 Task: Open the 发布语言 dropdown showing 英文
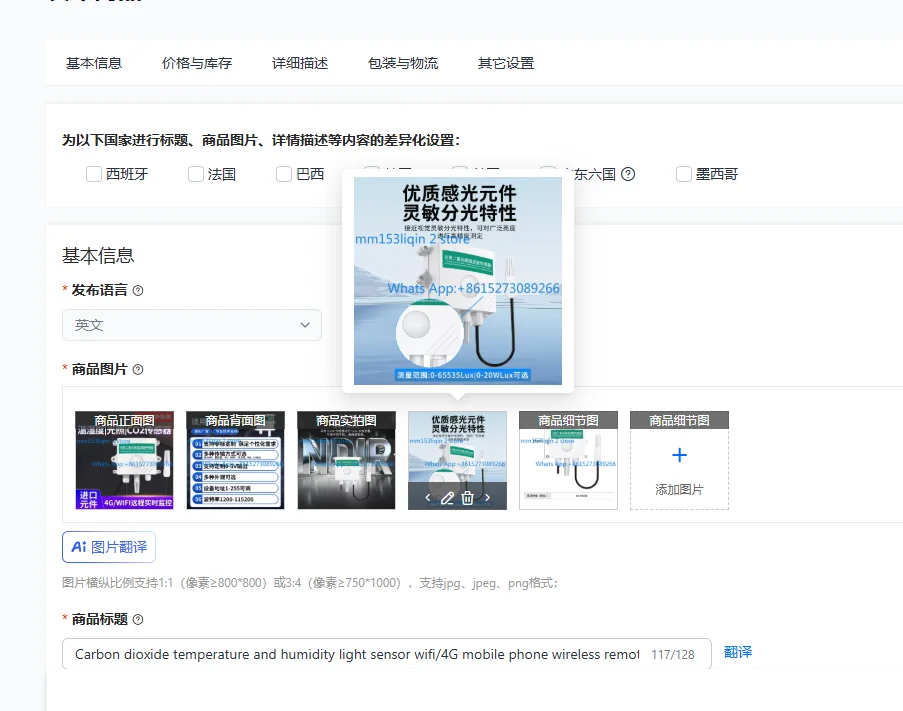click(x=192, y=325)
